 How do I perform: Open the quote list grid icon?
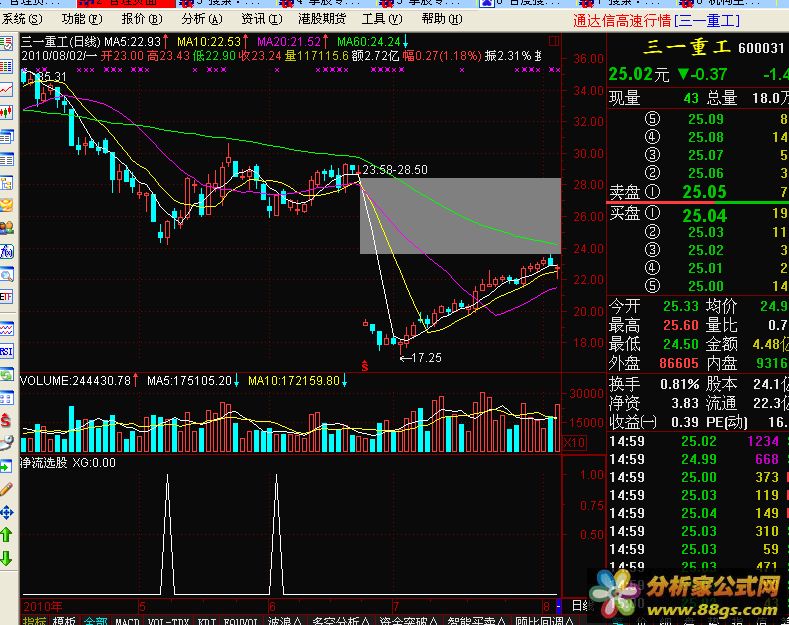[6, 66]
